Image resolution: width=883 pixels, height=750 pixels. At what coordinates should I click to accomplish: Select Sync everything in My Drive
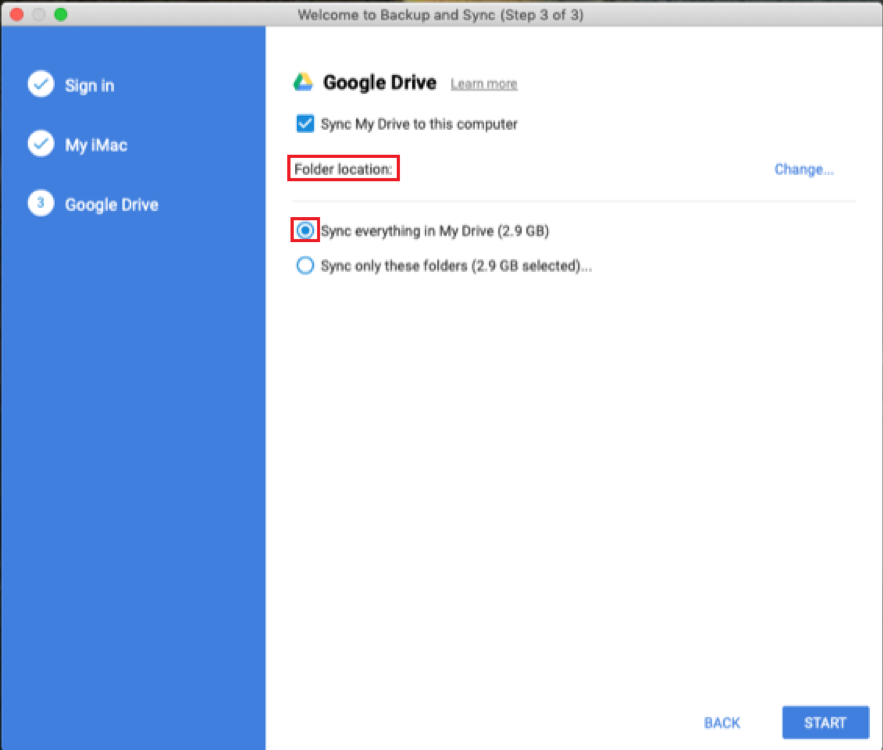coord(305,230)
